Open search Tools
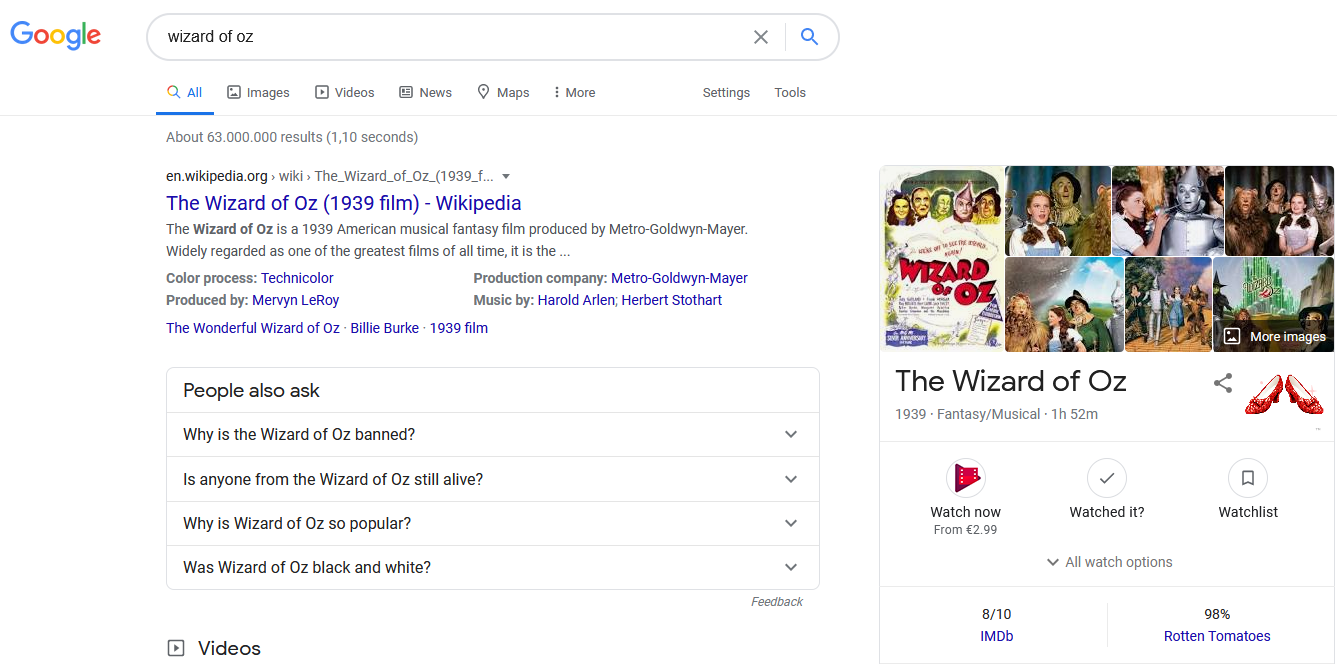This screenshot has height=664, width=1337. [790, 92]
